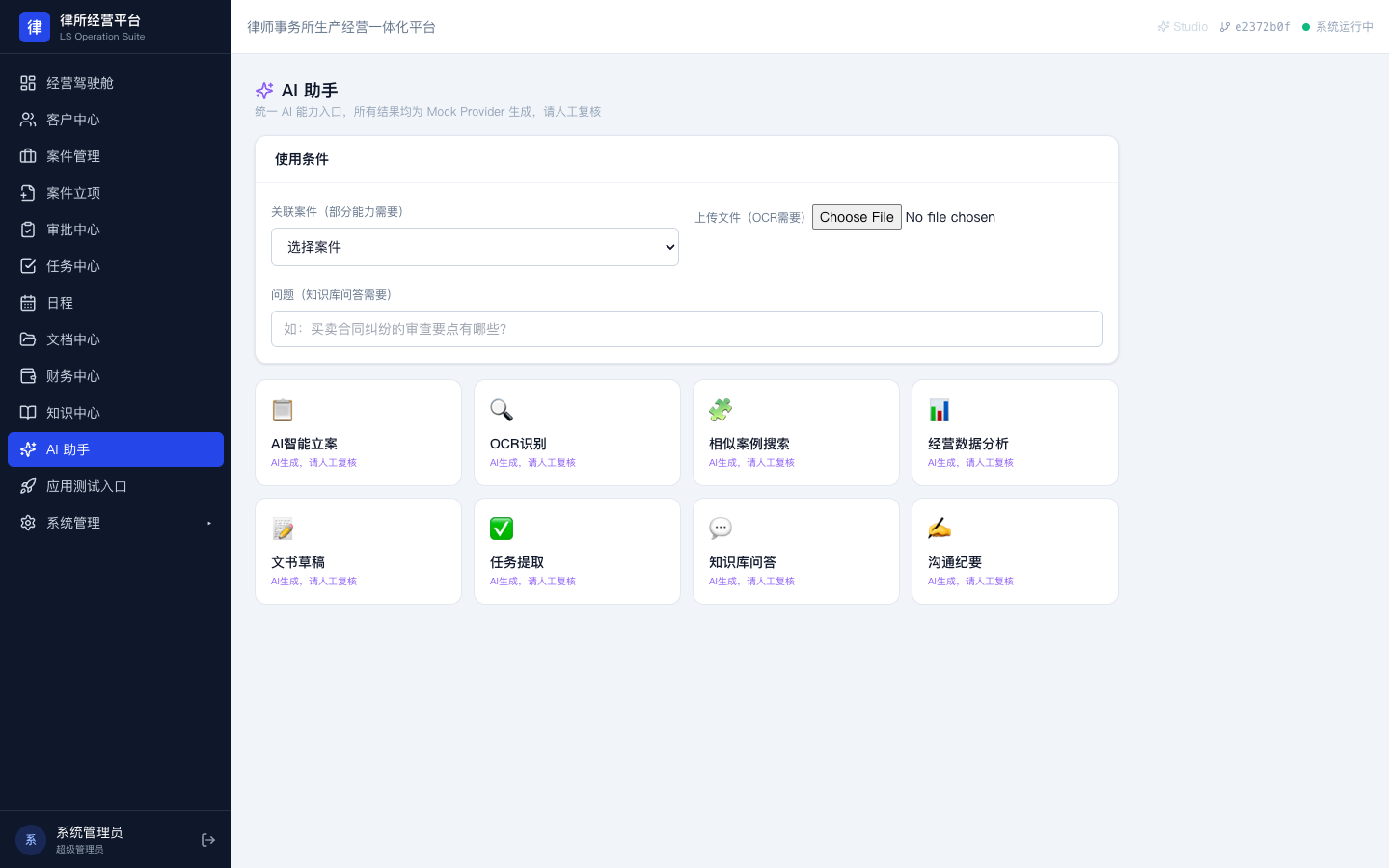The width and height of the screenshot is (1389, 868).
Task: Click the 客户中心 people icon
Action: click(x=28, y=120)
